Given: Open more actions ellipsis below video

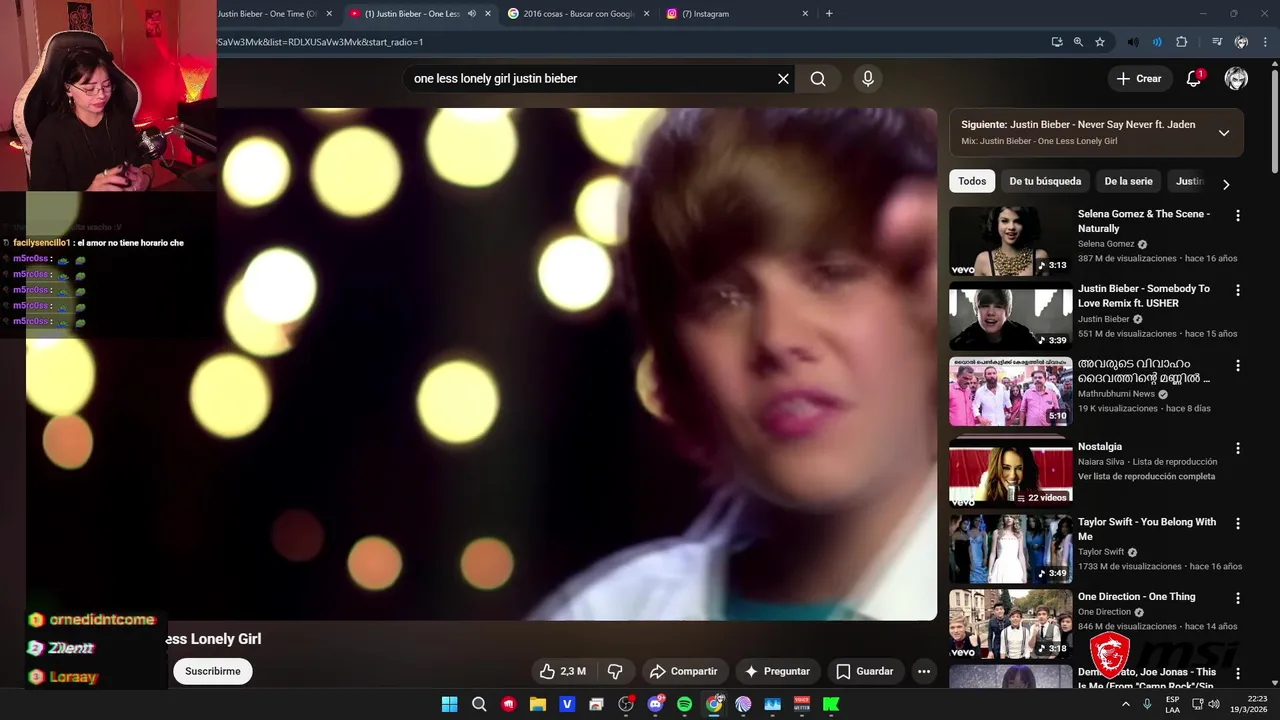Looking at the screenshot, I should point(924,671).
